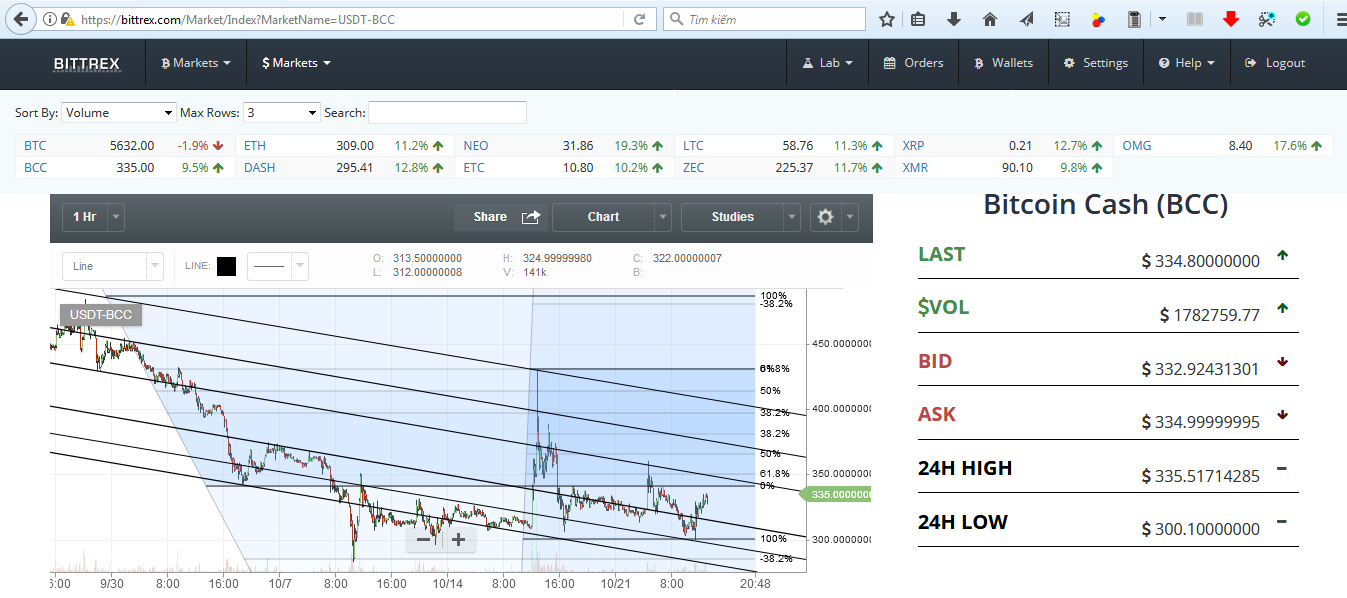Click the USDT-BCC chart label
This screenshot has width=1347, height=598.
(101, 315)
